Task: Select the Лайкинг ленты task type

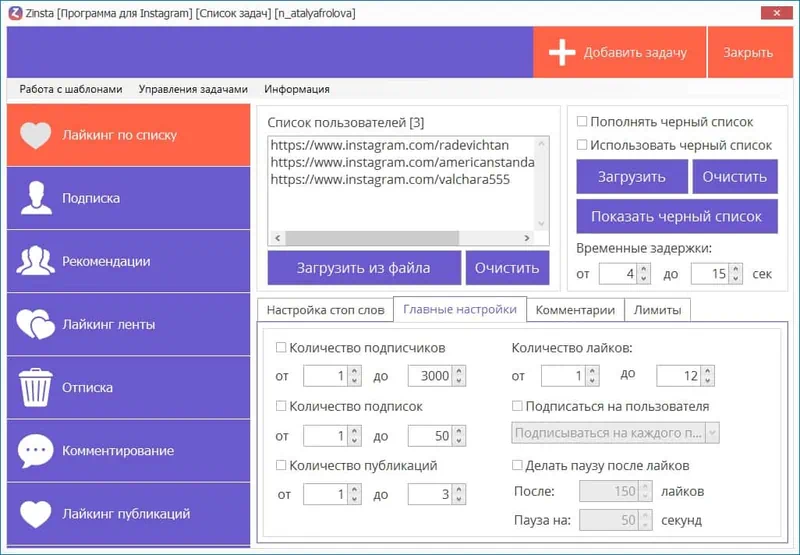Action: click(x=129, y=324)
